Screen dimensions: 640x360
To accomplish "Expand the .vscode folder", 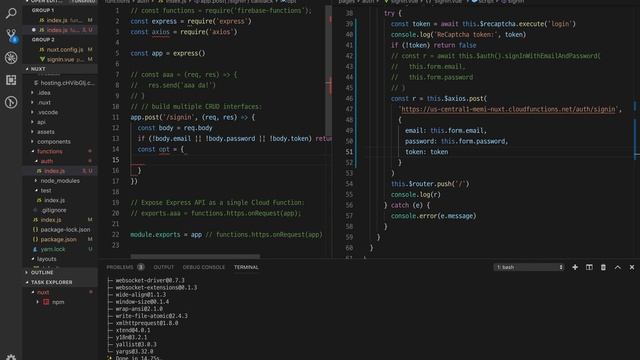I will click(x=47, y=112).
